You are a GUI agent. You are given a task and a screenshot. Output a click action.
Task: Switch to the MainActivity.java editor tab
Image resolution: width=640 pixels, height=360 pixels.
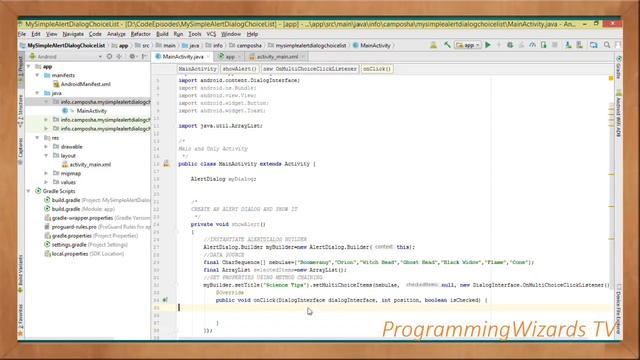[x=182, y=57]
